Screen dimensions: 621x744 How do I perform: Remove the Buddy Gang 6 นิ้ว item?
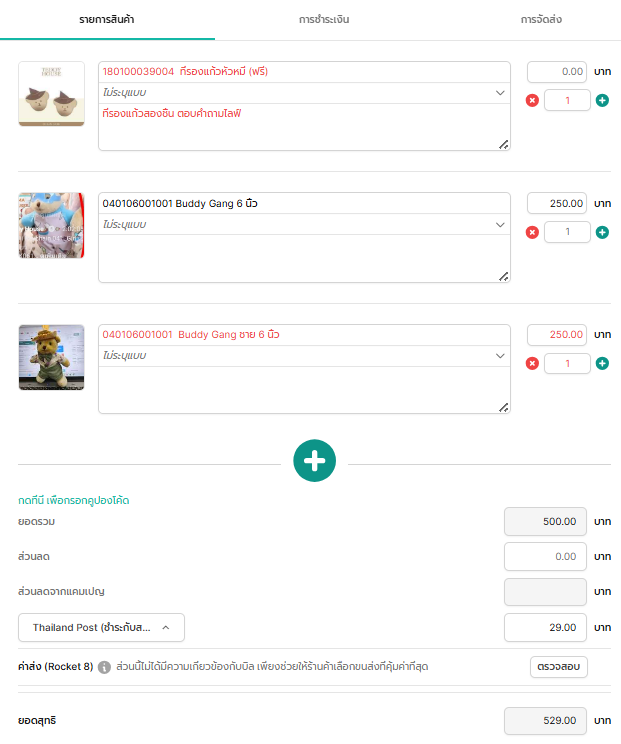tap(532, 232)
